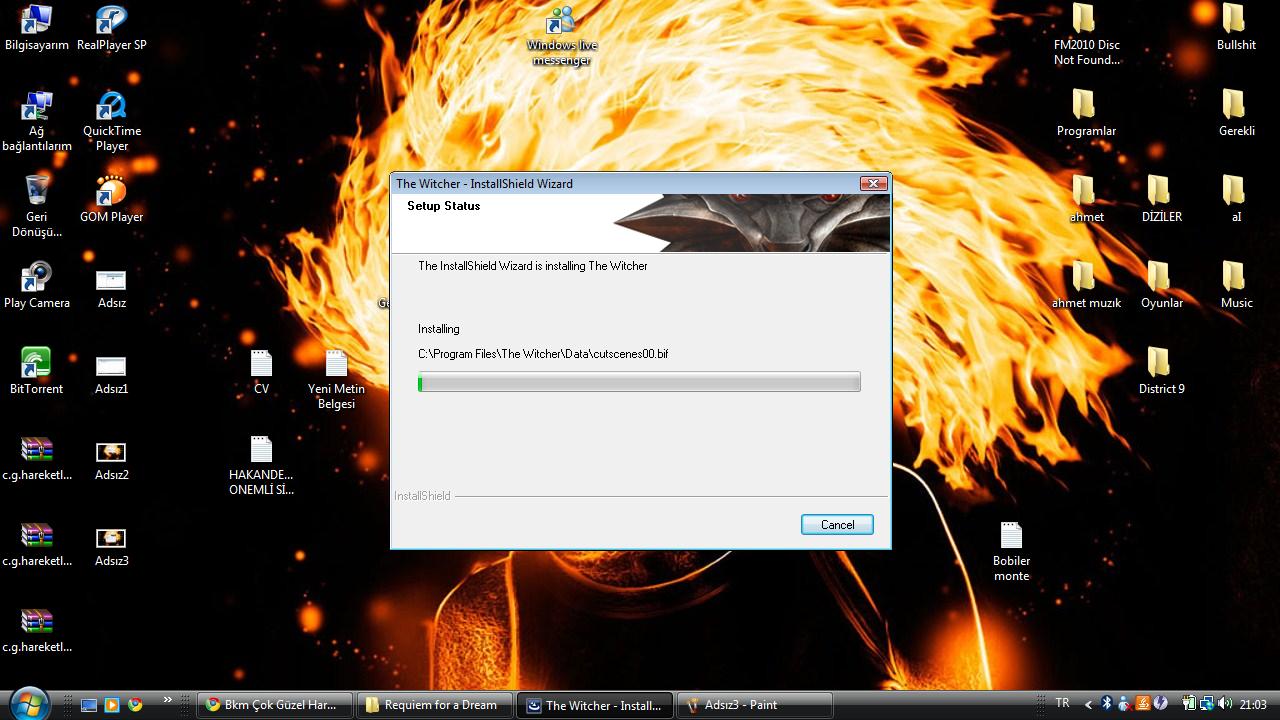Viewport: 1280px width, 720px height.
Task: Switch to Adsız3 - Paint window
Action: (755, 705)
